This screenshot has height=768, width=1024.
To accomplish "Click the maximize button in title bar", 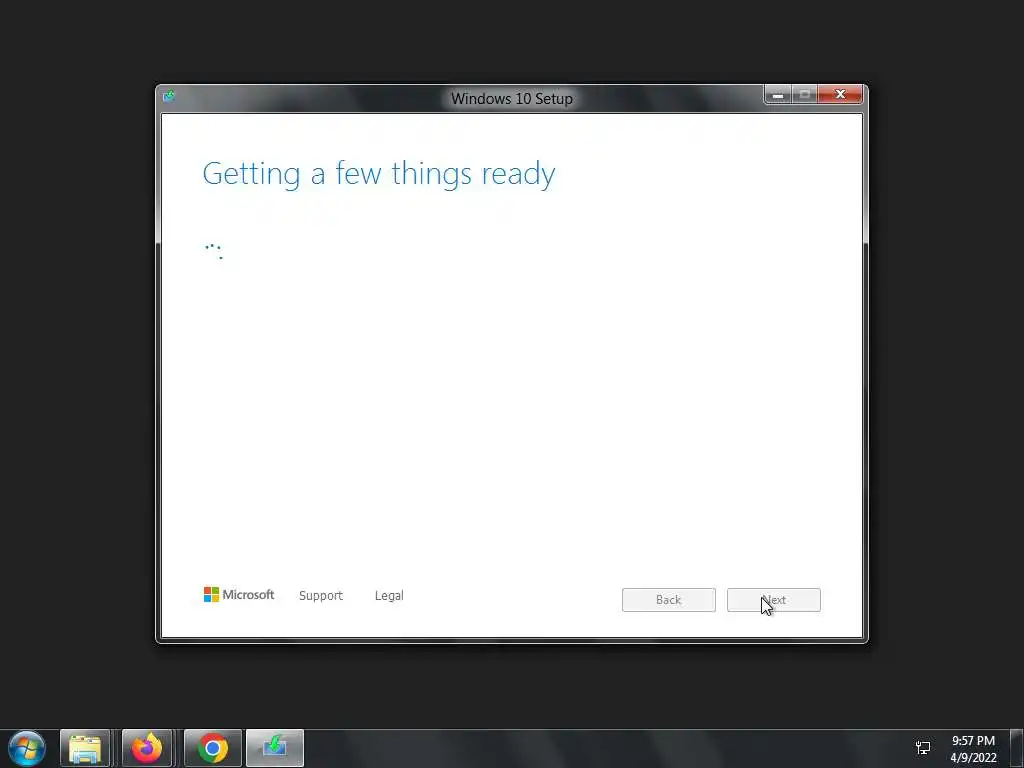I will (x=805, y=95).
